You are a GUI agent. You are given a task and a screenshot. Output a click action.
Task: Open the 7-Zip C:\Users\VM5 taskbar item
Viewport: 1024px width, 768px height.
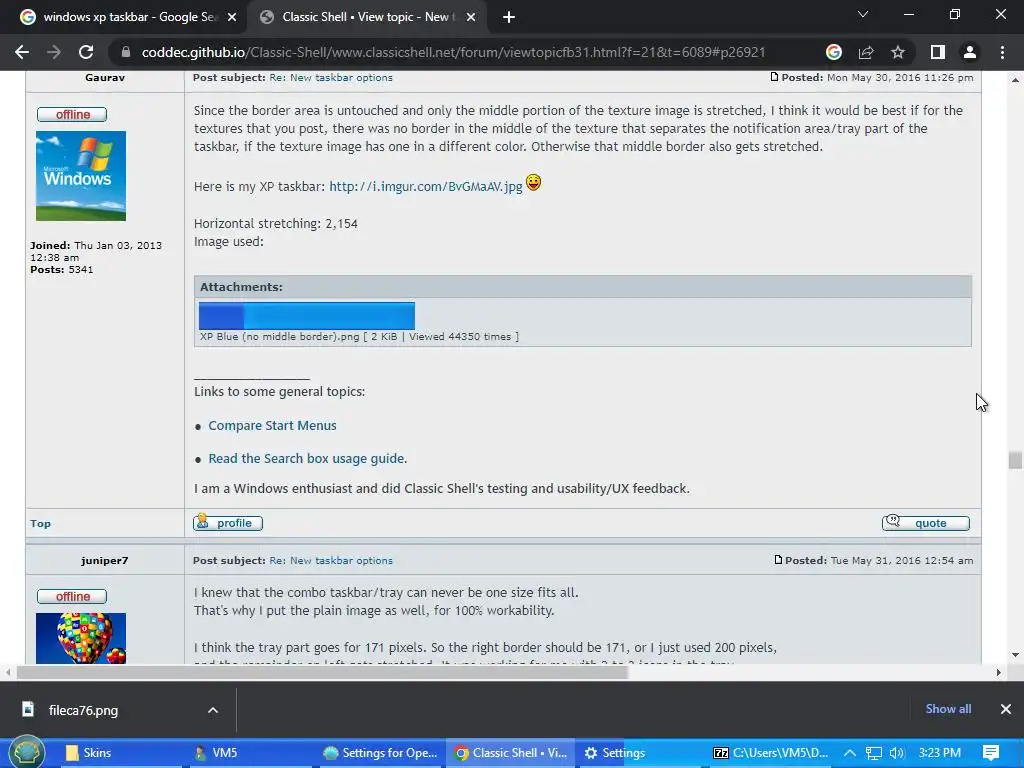[771, 753]
